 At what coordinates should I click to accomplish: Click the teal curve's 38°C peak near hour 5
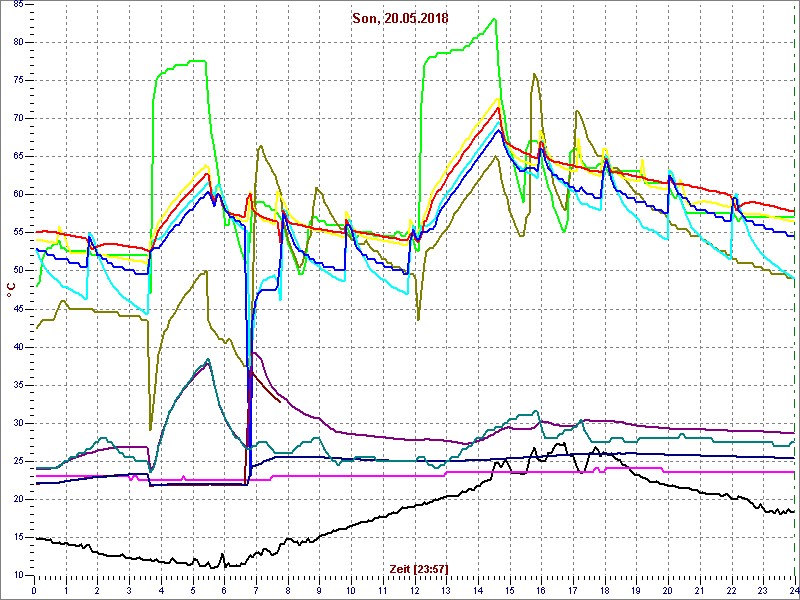point(208,360)
